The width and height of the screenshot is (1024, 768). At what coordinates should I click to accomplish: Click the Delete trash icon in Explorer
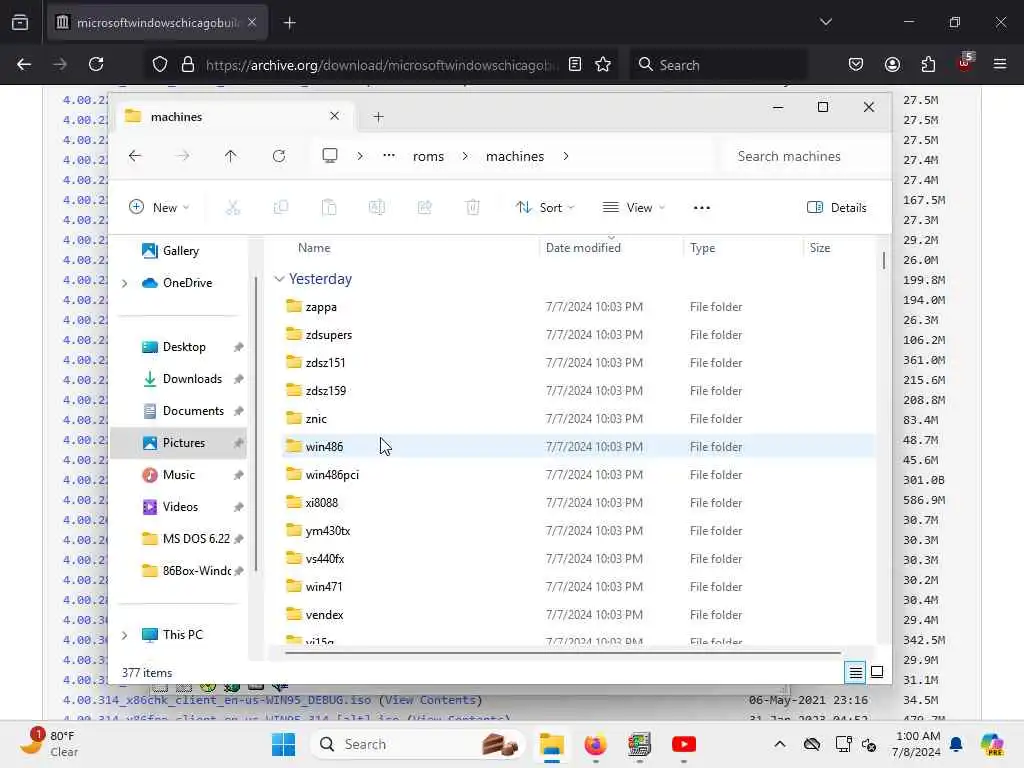(473, 208)
